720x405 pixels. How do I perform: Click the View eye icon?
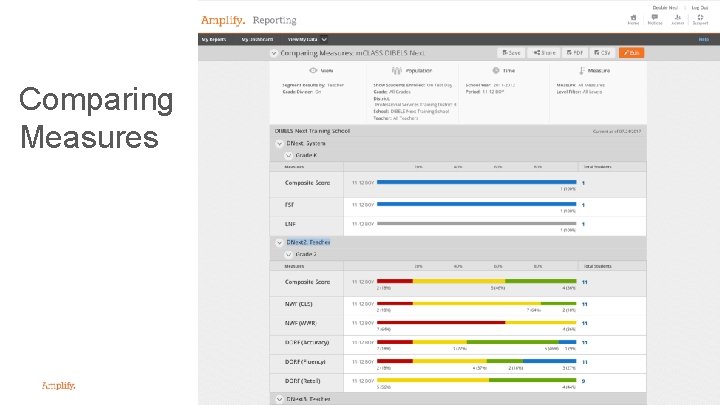pyautogui.click(x=313, y=71)
